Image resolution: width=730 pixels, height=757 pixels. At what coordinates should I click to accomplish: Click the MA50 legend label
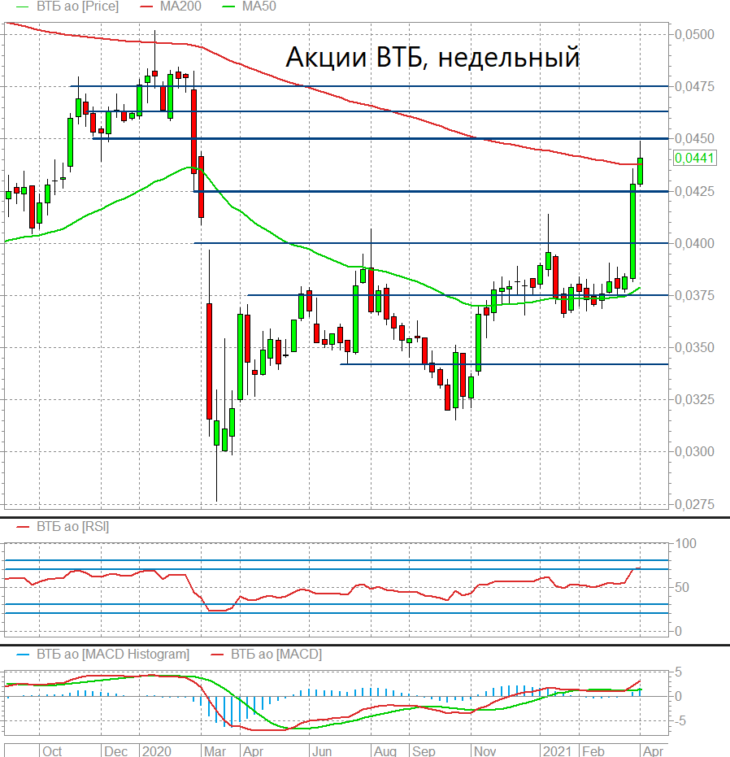coord(259,6)
